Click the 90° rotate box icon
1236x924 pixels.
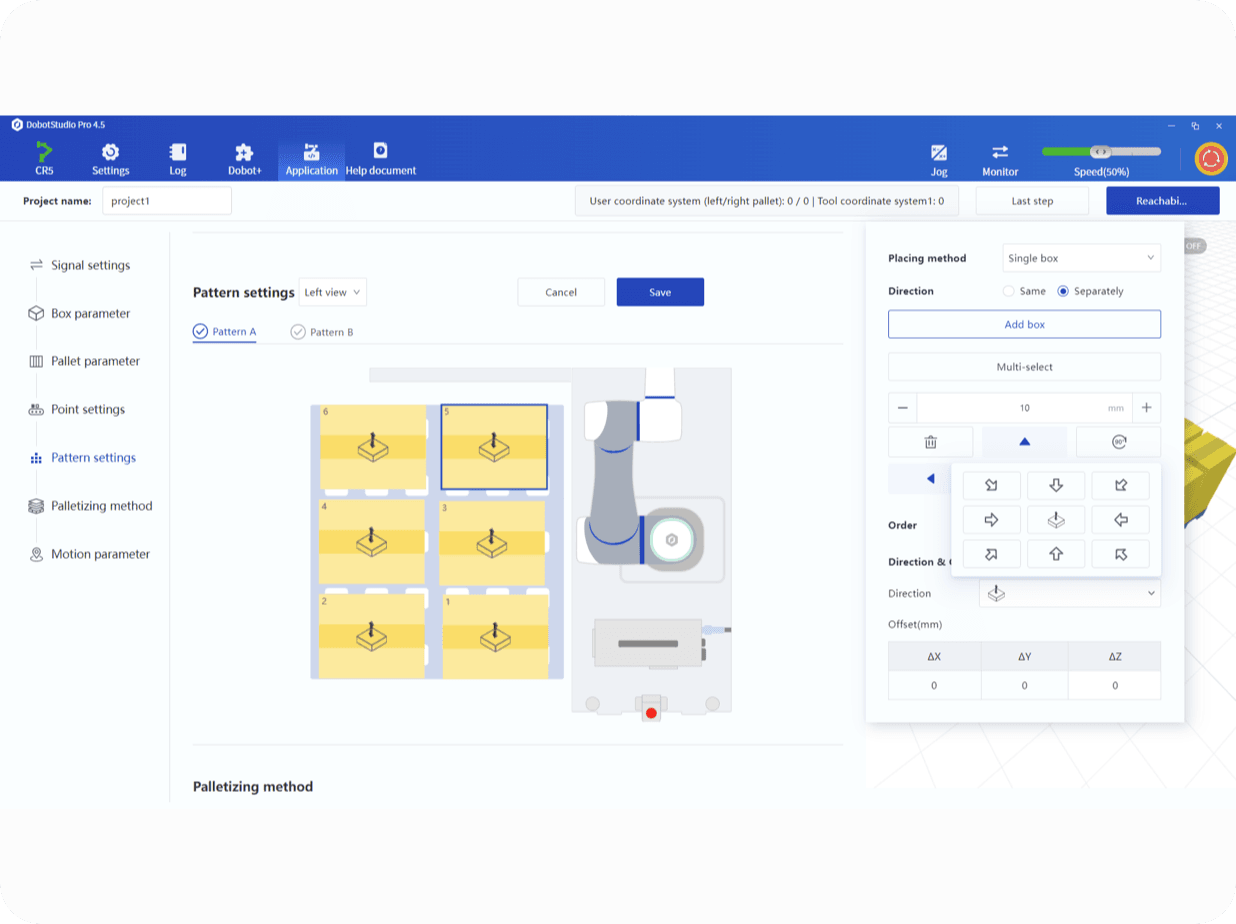1118,442
